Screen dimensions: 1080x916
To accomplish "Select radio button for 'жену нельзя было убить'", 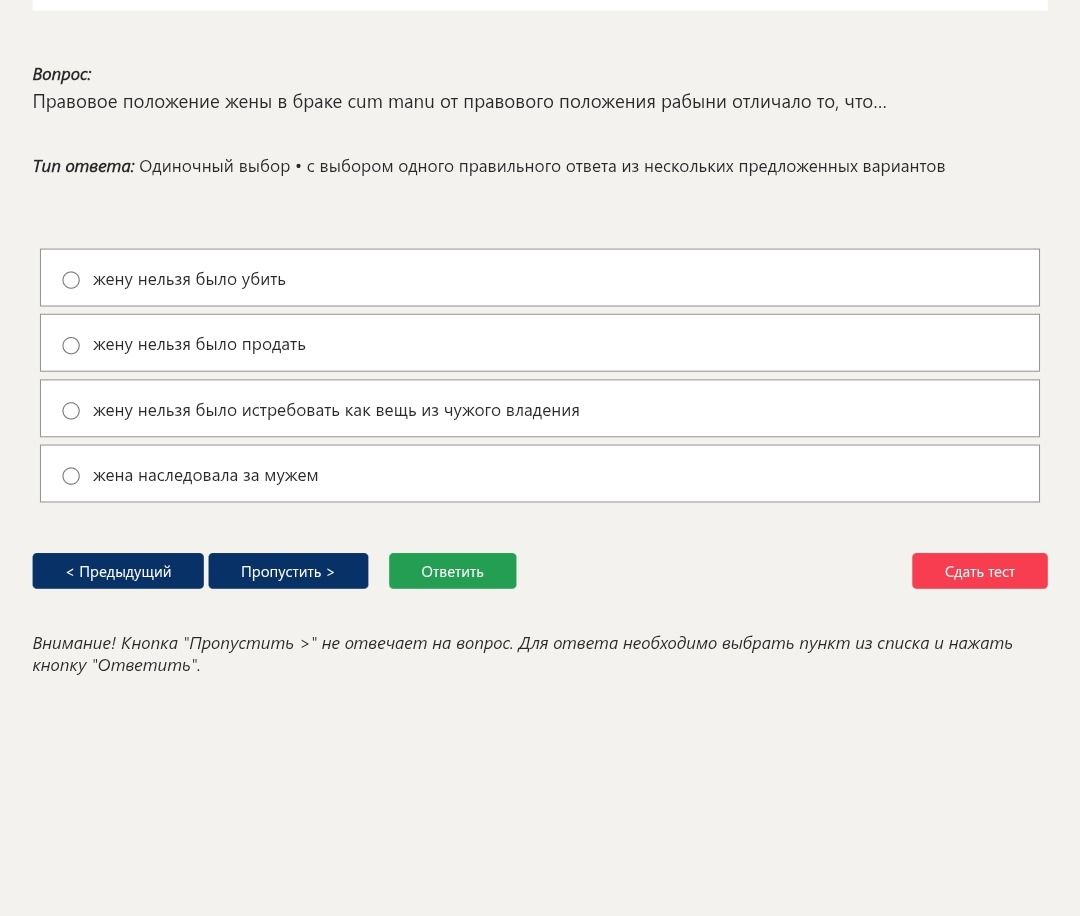I will pyautogui.click(x=71, y=280).
